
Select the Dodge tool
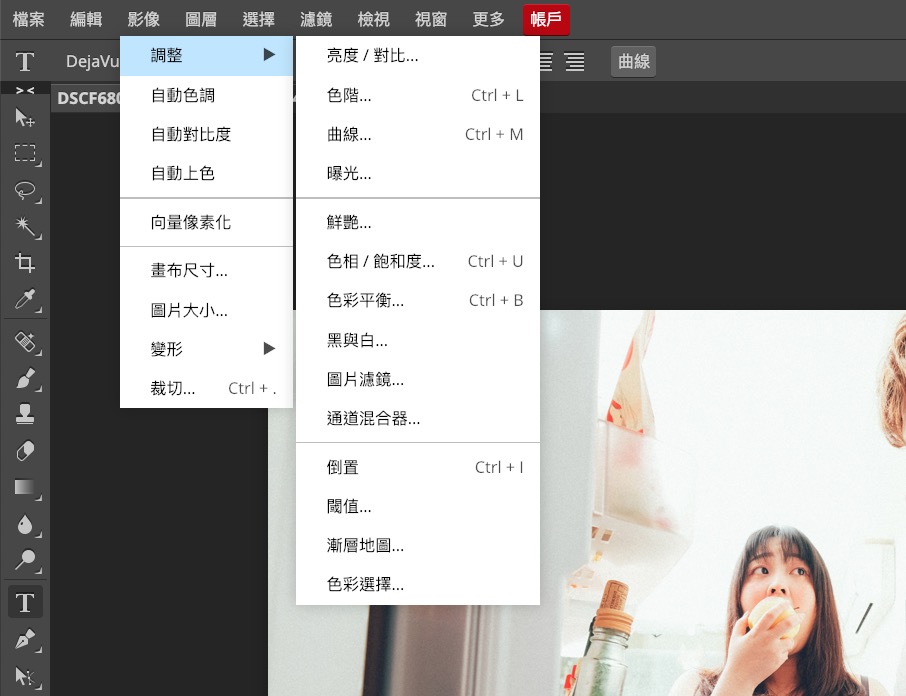coord(24,560)
